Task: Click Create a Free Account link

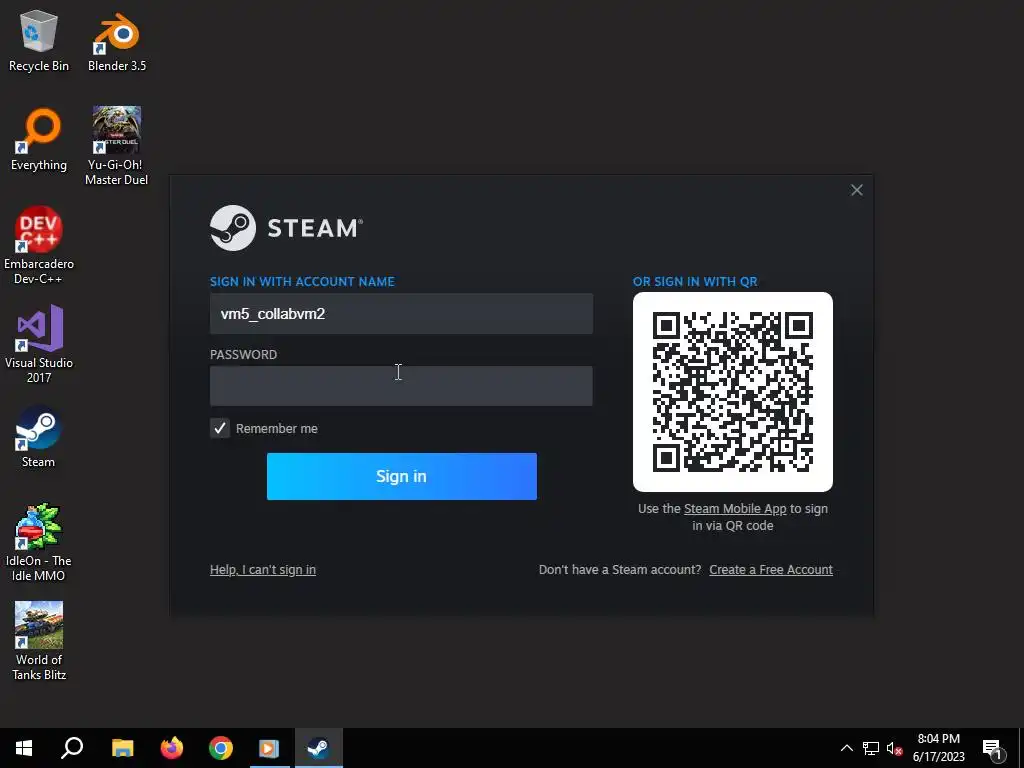Action: pos(771,569)
